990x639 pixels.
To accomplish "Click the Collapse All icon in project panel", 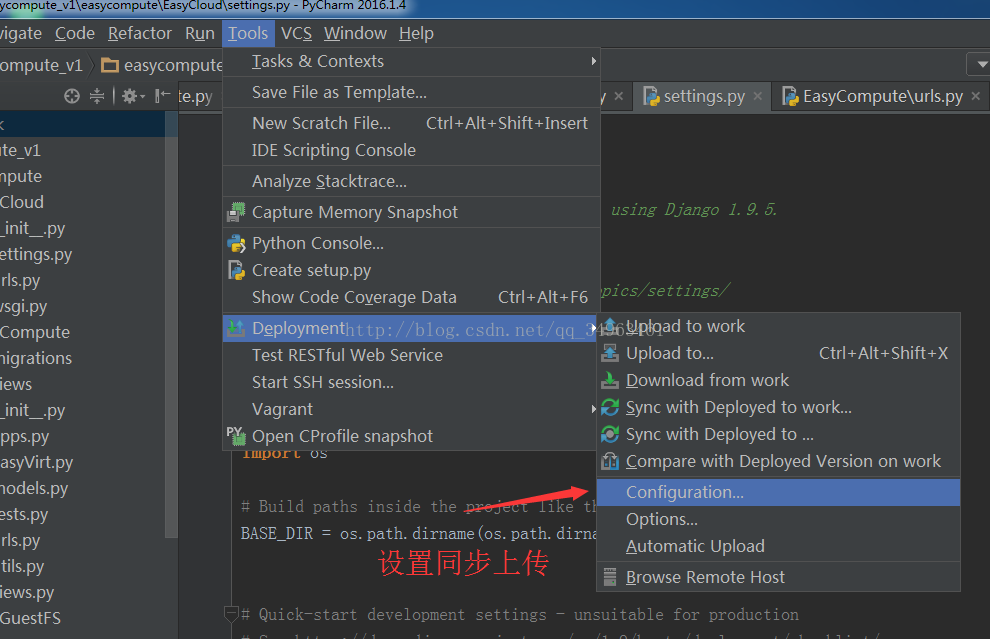I will (97, 96).
